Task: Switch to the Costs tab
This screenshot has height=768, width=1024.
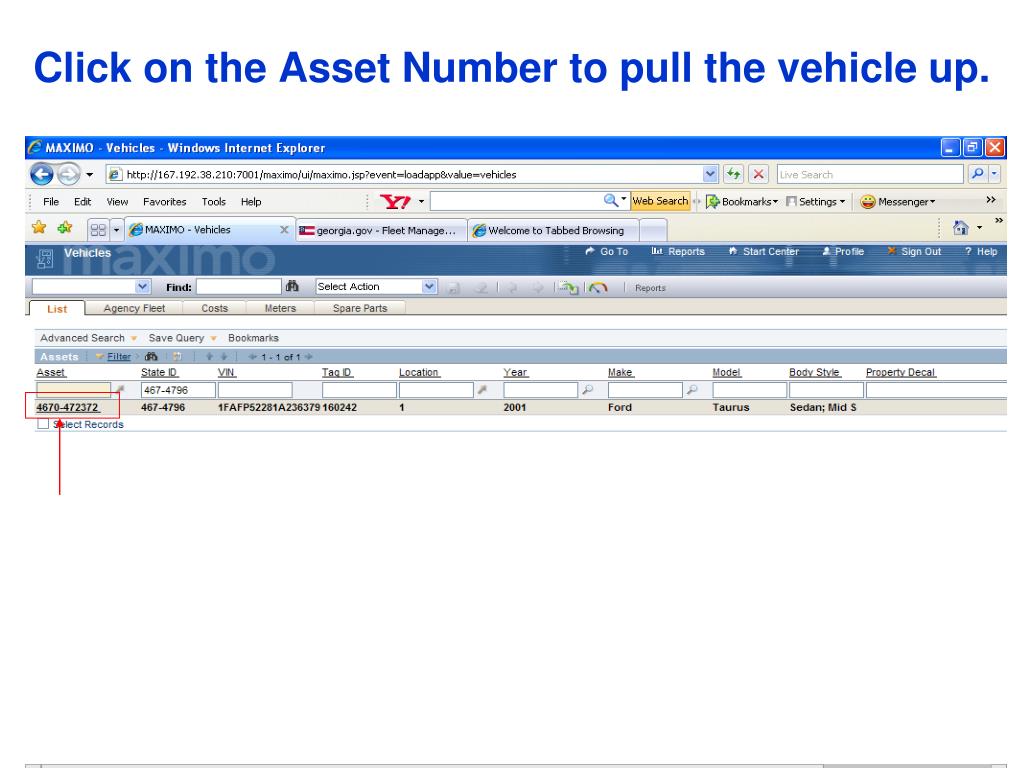Action: pos(215,308)
